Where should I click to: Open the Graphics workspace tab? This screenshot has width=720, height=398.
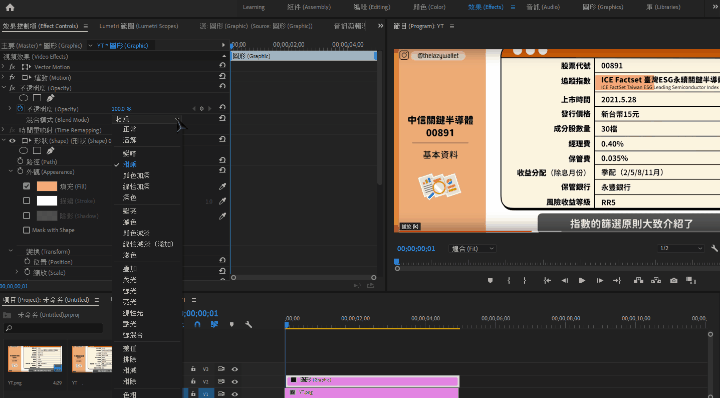tap(602, 7)
